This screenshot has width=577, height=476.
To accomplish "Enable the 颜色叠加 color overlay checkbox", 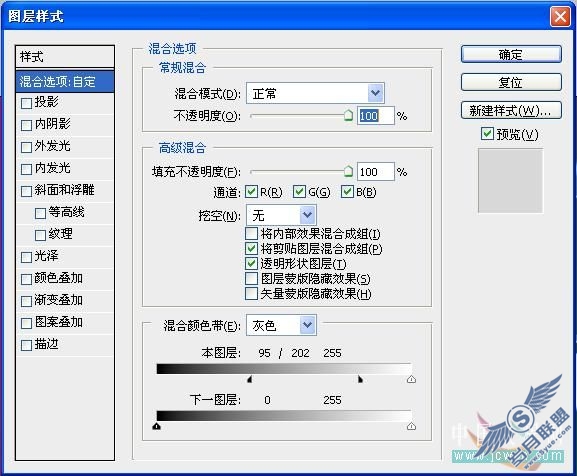I will coord(26,280).
